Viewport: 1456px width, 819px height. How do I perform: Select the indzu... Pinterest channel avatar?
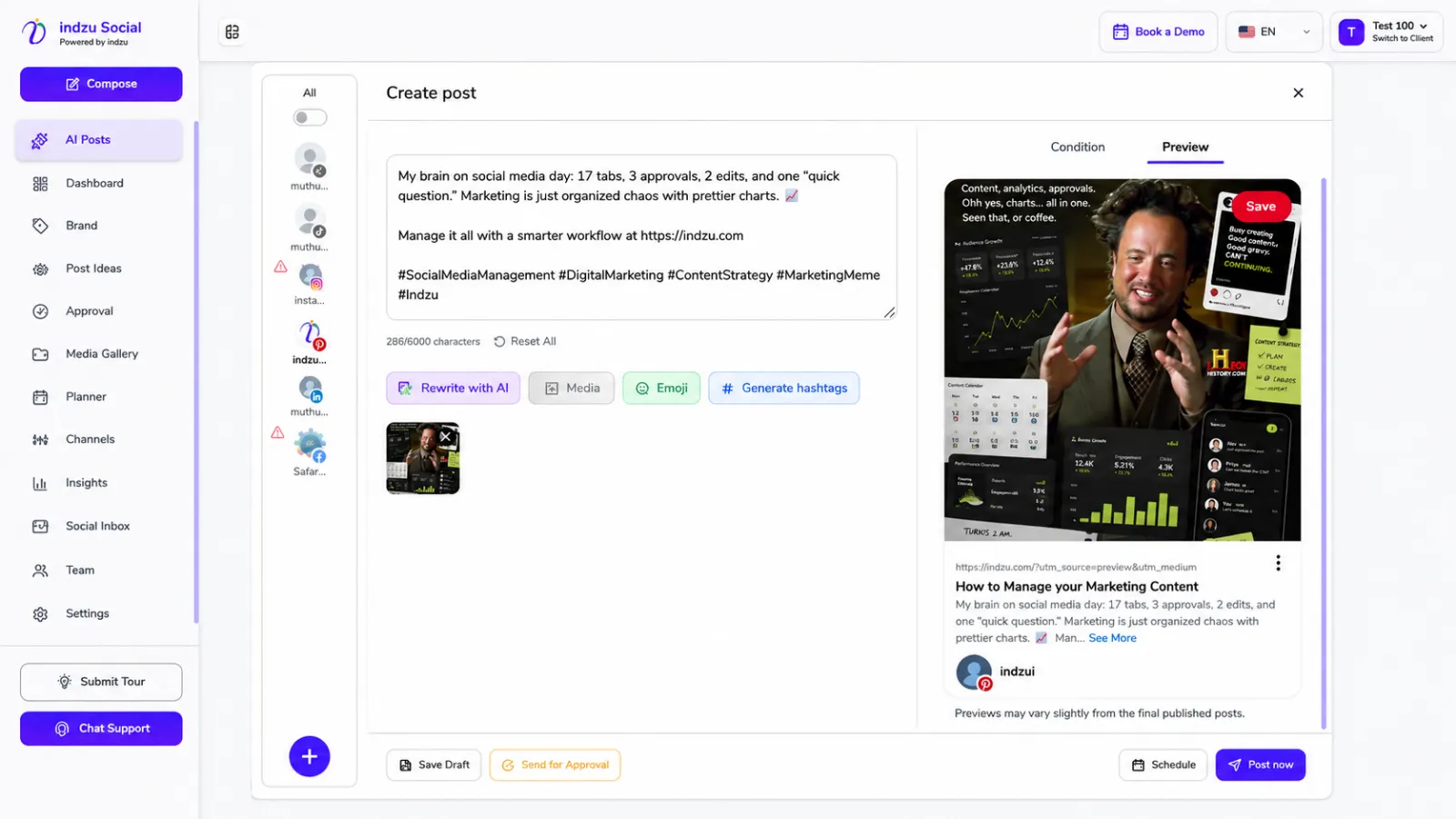pyautogui.click(x=310, y=335)
